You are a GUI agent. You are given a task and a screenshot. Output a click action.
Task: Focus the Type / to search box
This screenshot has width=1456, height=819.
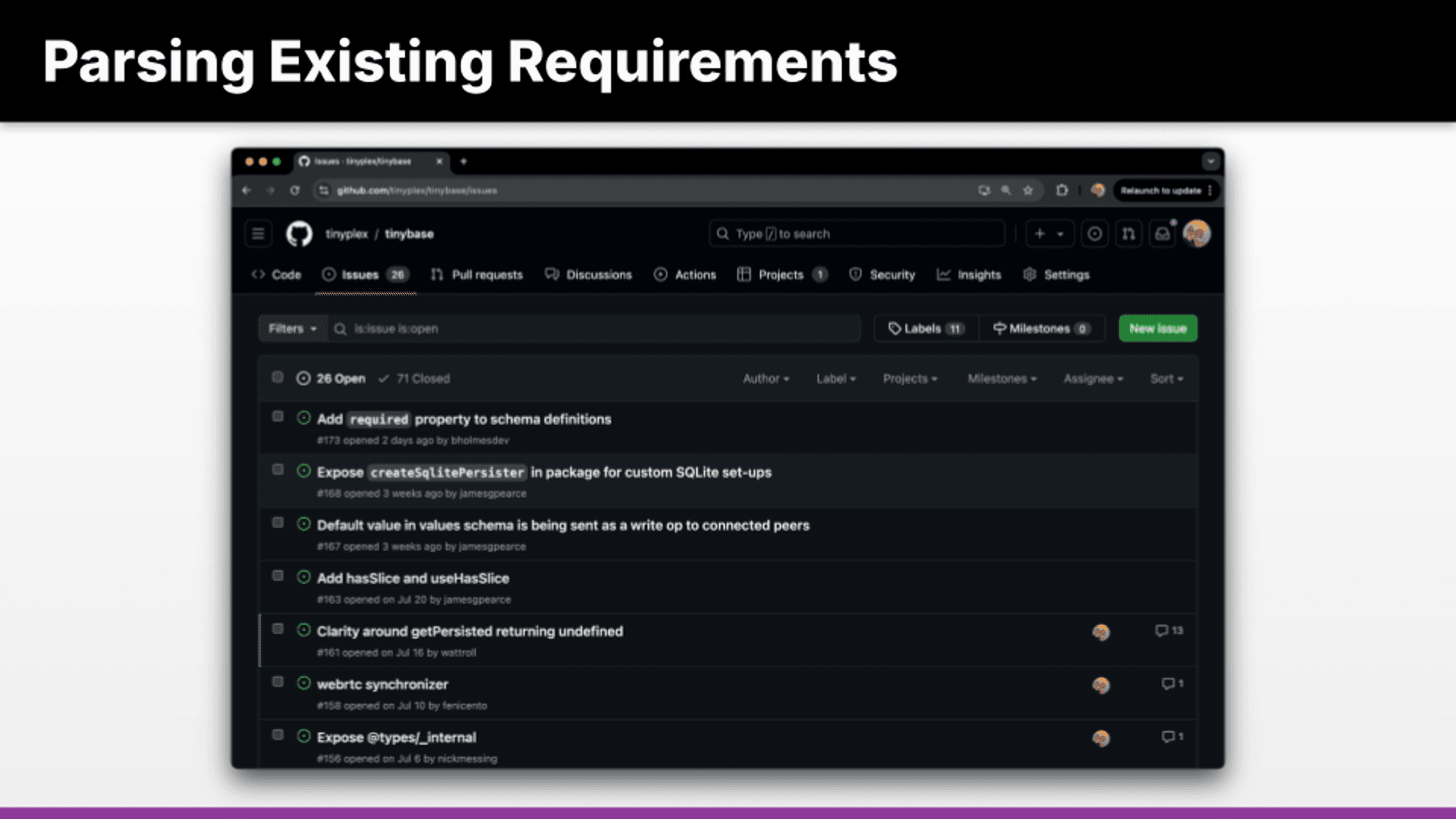(857, 234)
